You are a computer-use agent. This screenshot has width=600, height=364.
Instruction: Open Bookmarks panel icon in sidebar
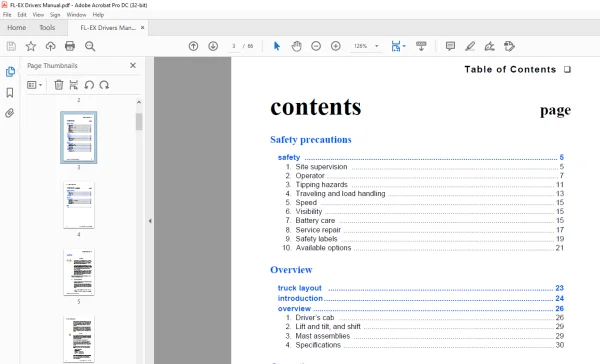[x=10, y=93]
